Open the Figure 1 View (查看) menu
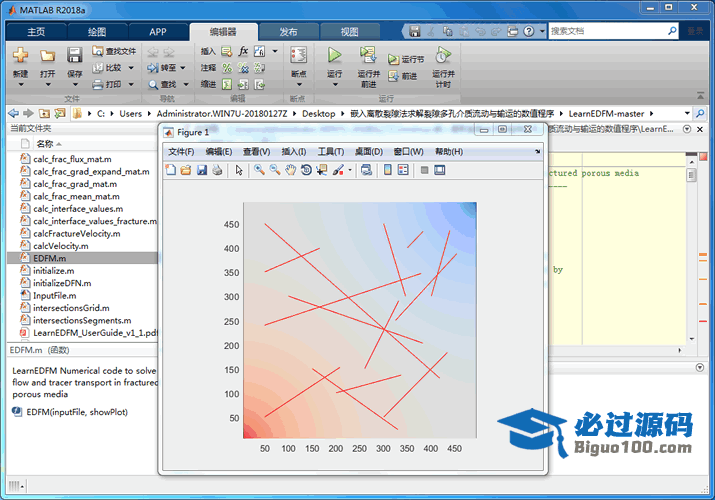The width and height of the screenshot is (715, 500). coord(256,152)
